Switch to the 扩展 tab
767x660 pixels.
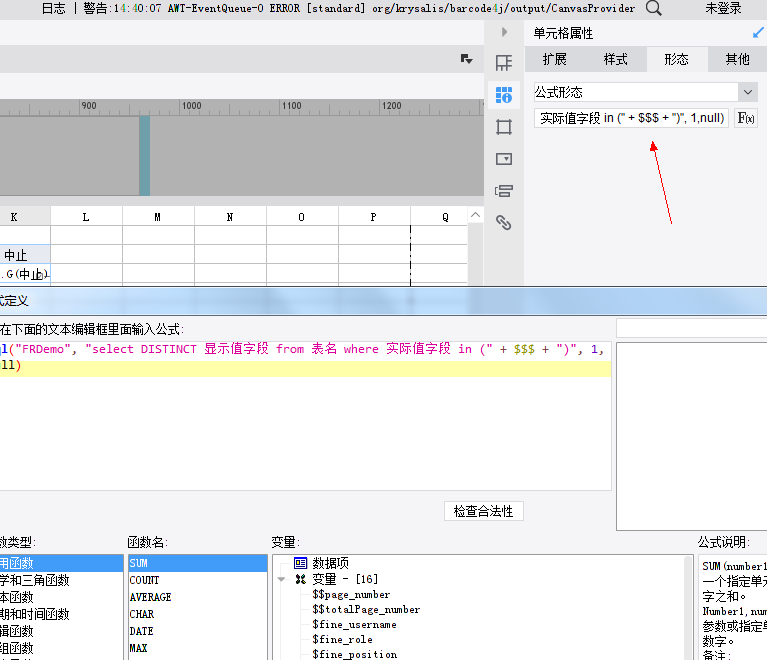click(555, 60)
